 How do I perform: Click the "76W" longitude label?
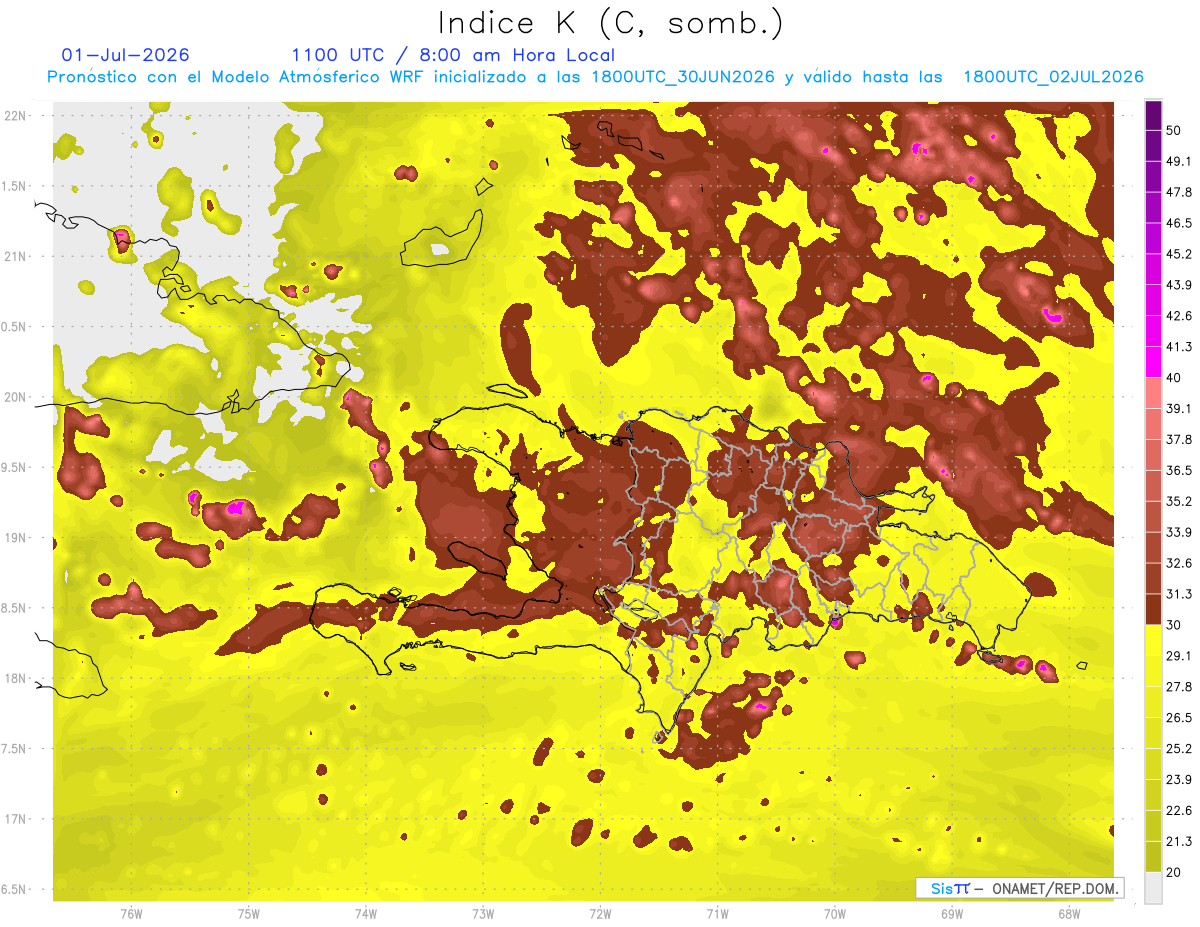pos(131,914)
